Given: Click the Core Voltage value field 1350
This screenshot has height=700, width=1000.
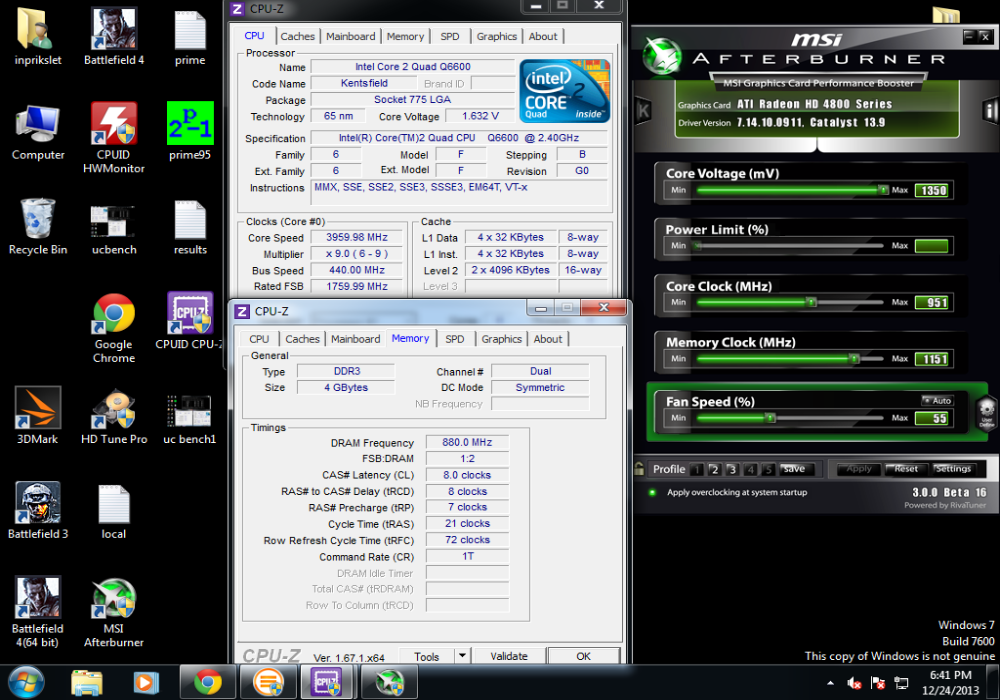Looking at the screenshot, I should tap(932, 190).
